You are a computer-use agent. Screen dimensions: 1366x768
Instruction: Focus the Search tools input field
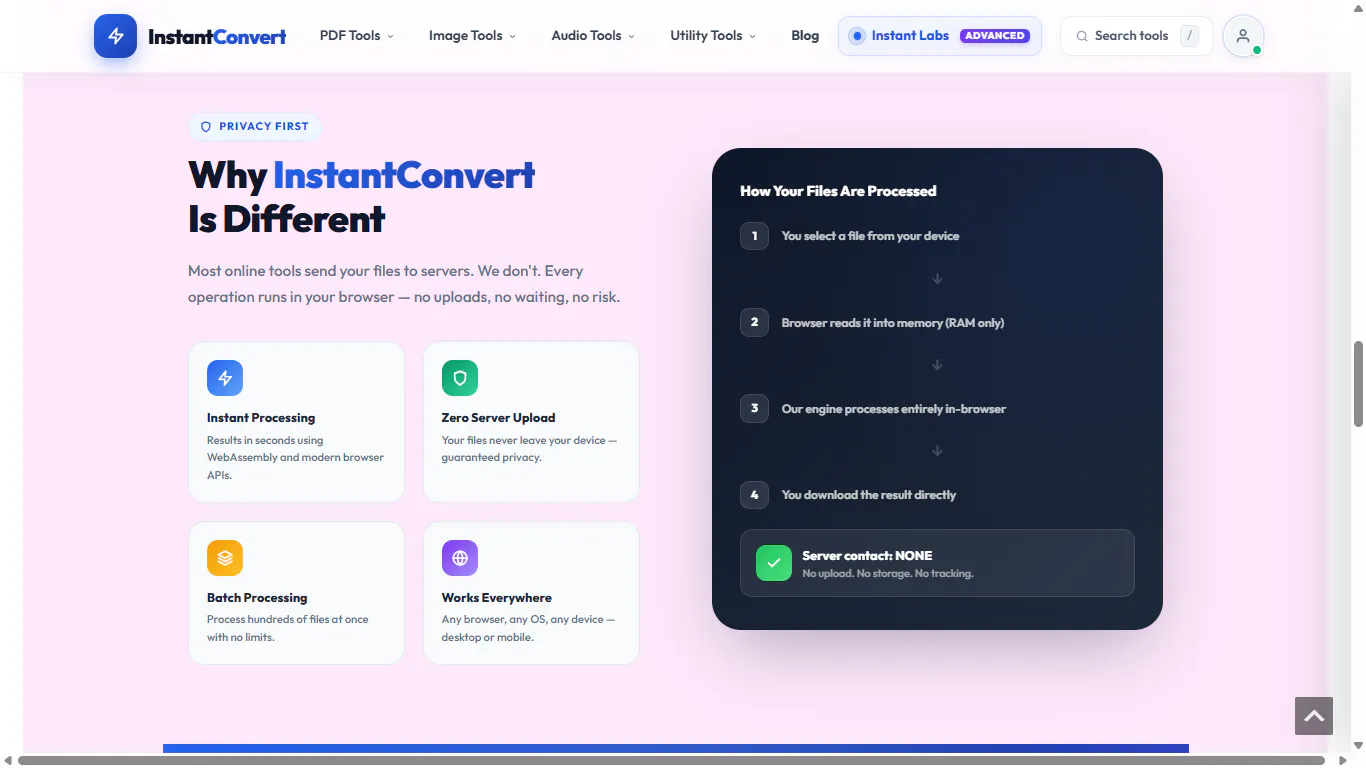coord(1136,36)
